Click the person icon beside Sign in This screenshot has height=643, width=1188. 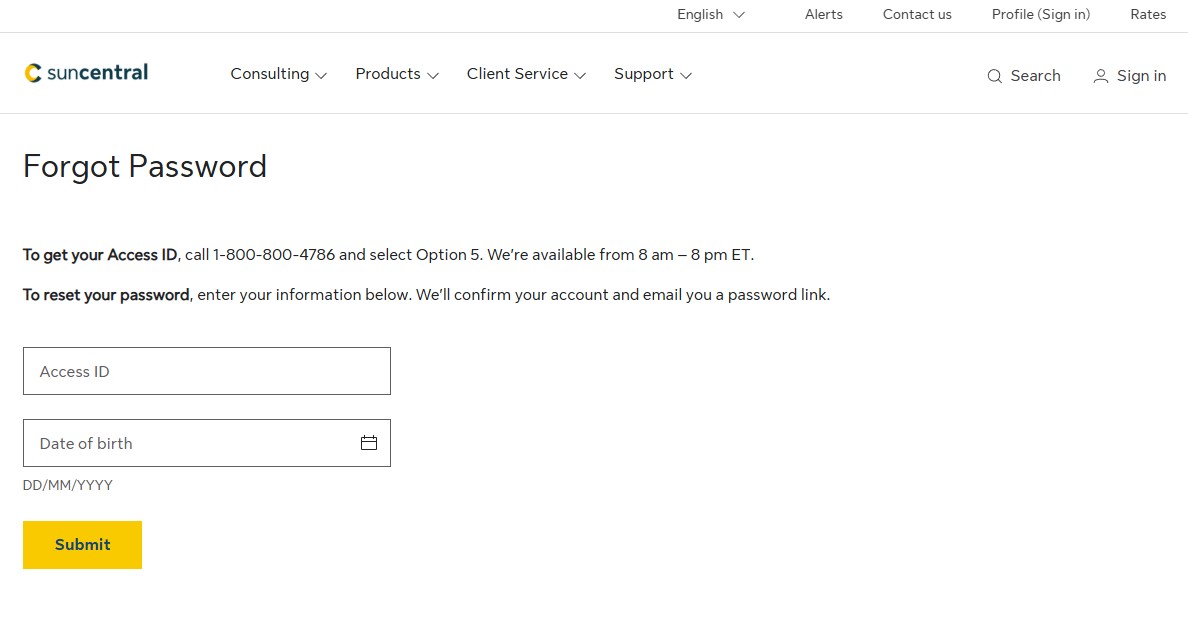tap(1101, 76)
